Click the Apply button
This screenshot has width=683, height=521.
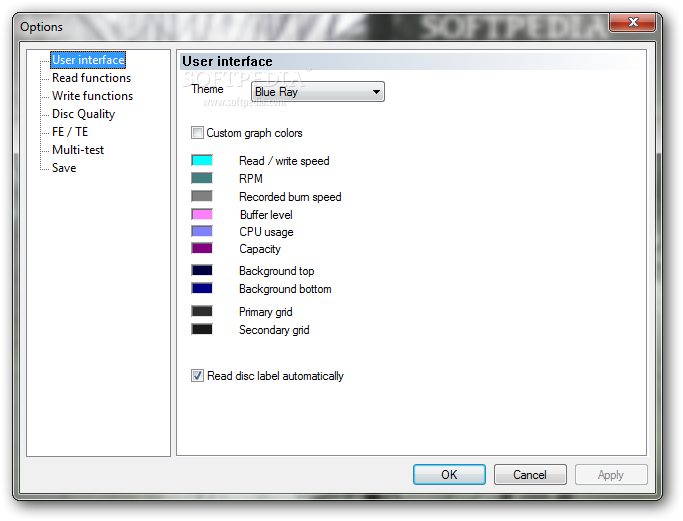tap(611, 474)
